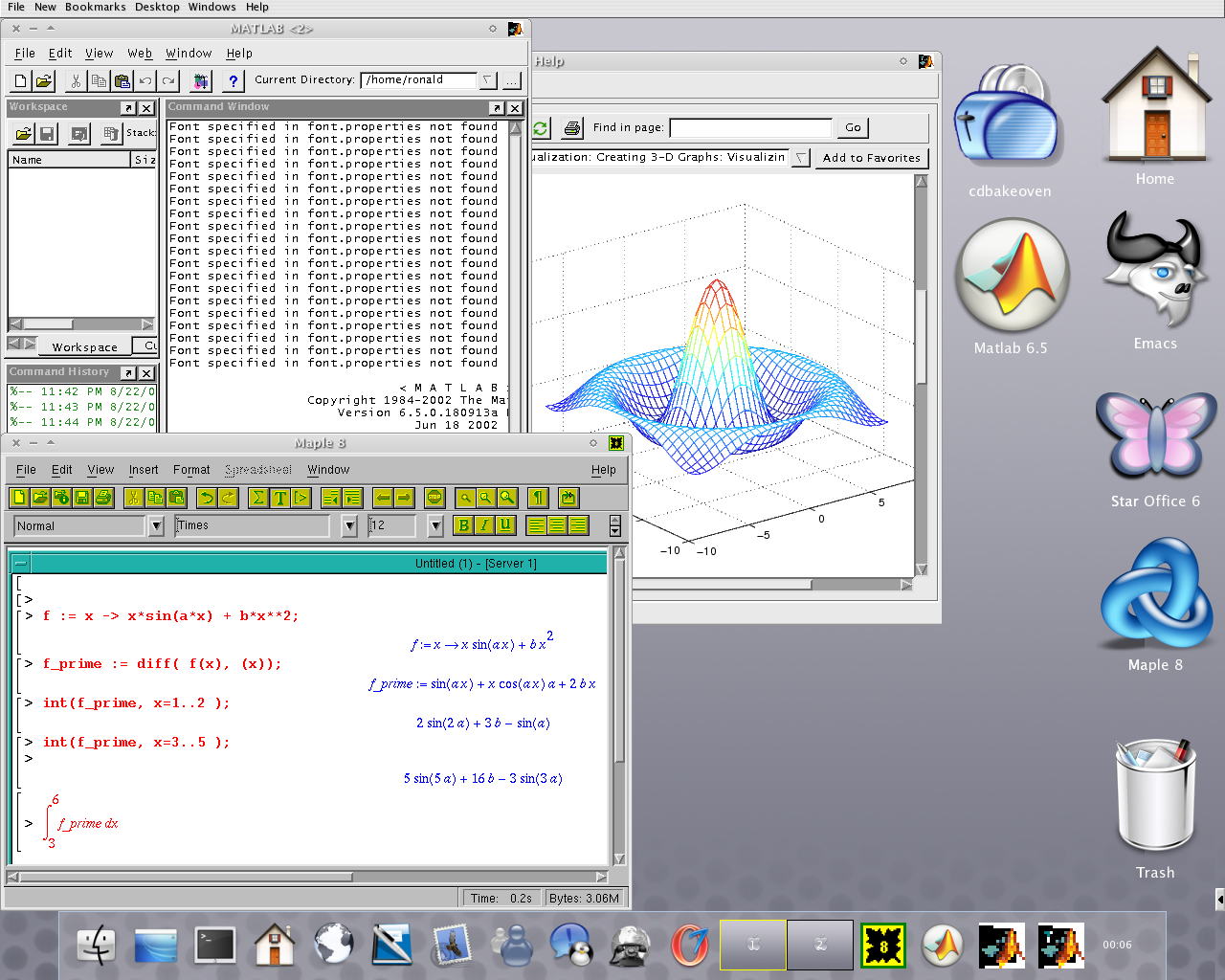Click Add to Favorites button
Viewport: 1225px width, 980px height.
872,158
